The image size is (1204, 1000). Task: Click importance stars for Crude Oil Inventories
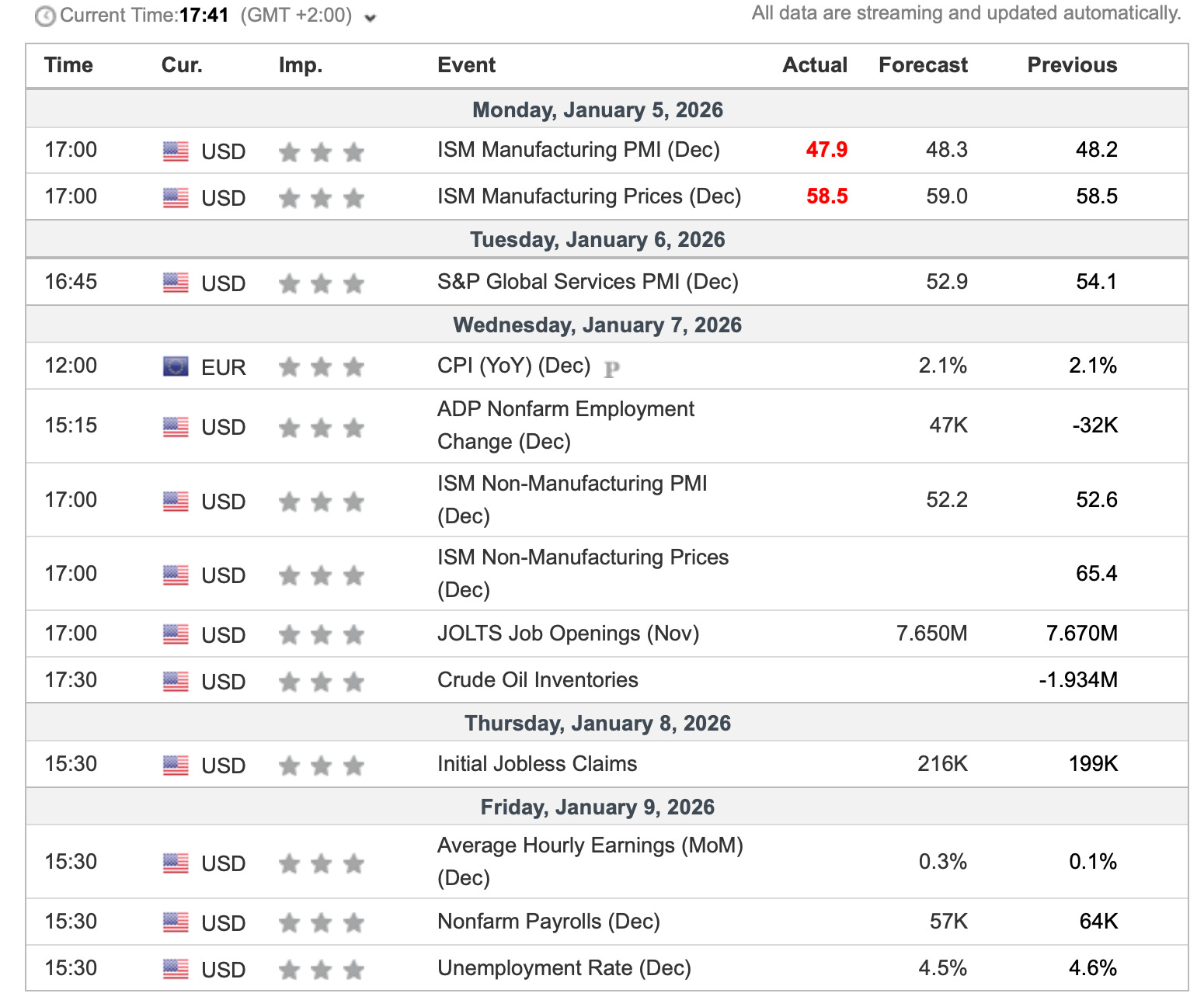pyautogui.click(x=322, y=682)
